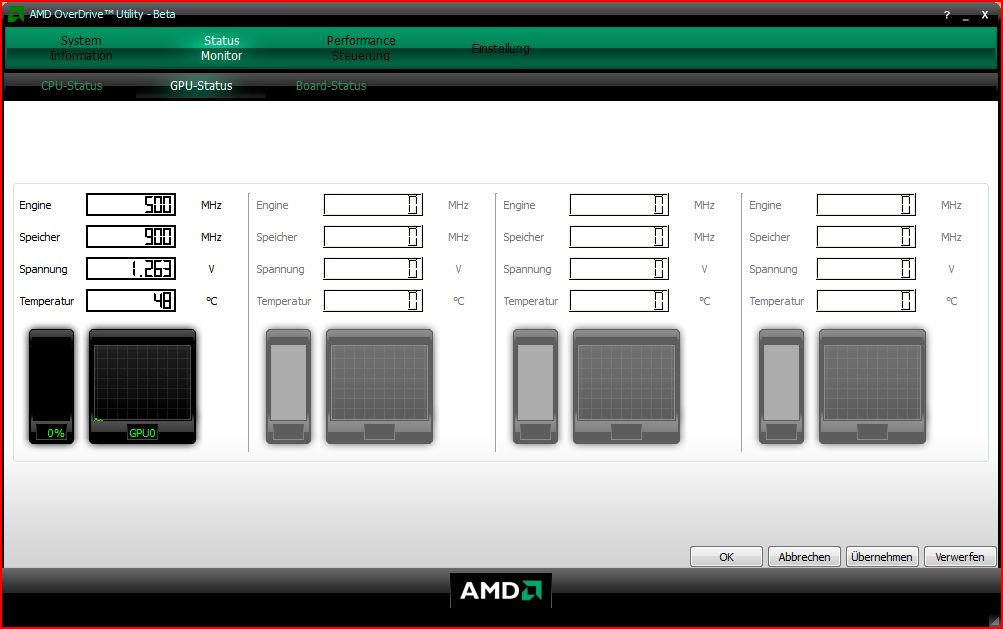Click the Übernehmen button
This screenshot has width=1003, height=629.
click(x=882, y=557)
